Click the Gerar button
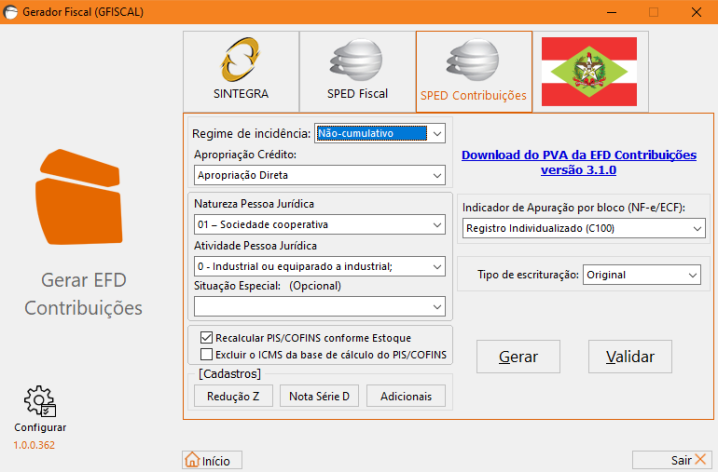Screen dimensions: 718x472 (x=518, y=357)
